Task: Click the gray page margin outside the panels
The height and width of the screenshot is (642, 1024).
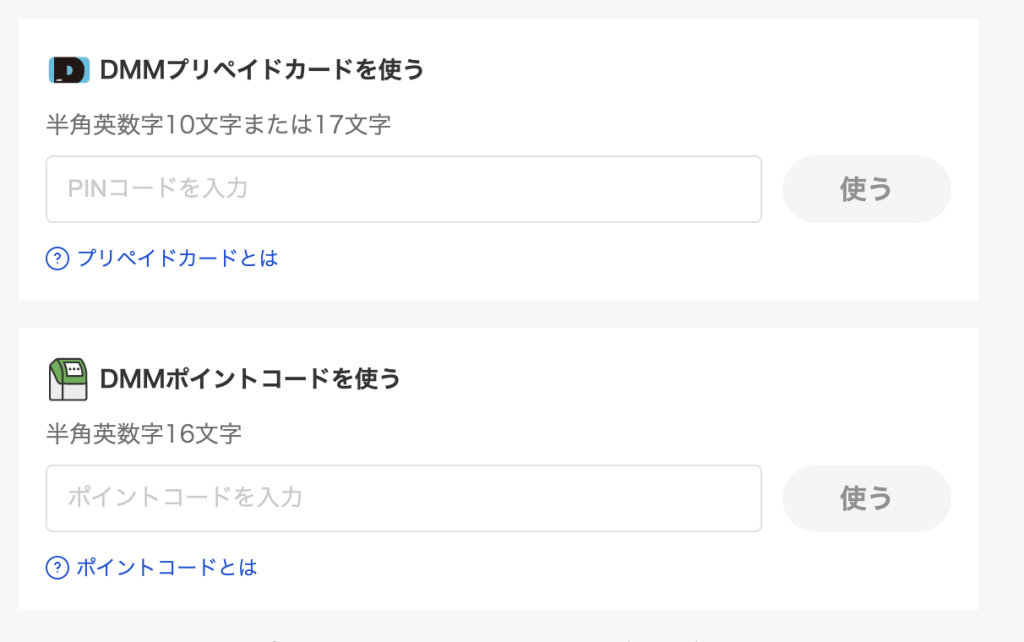Action: [x=1000, y=300]
